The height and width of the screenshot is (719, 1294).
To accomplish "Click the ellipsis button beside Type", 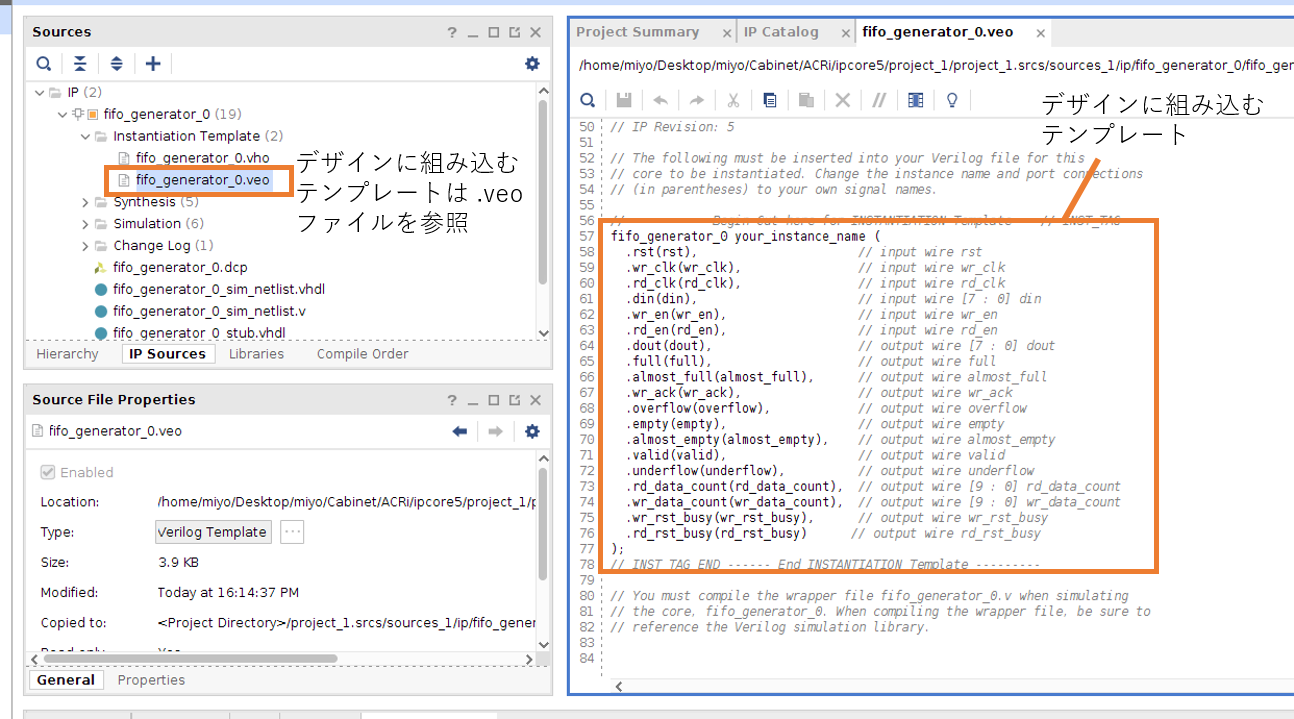I will (292, 532).
